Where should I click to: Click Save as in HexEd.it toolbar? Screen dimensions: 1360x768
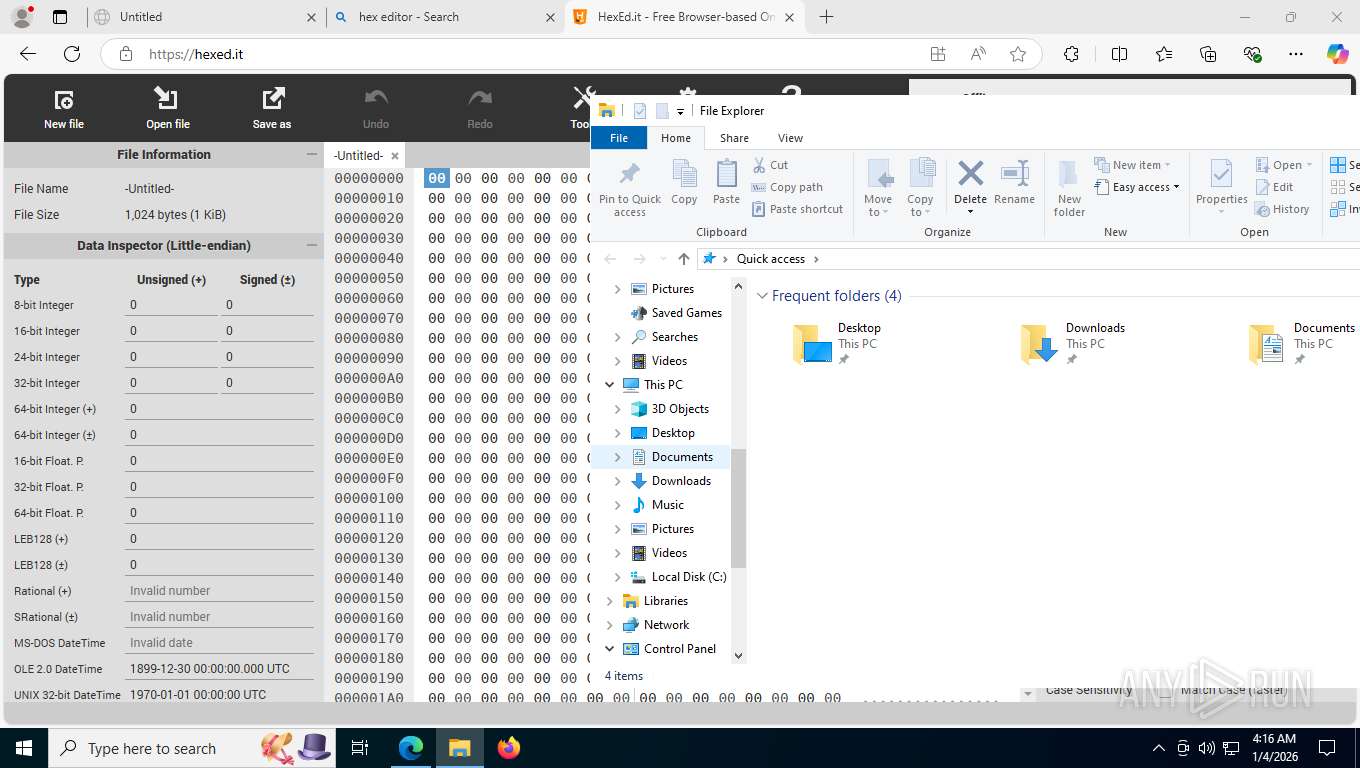coord(272,108)
